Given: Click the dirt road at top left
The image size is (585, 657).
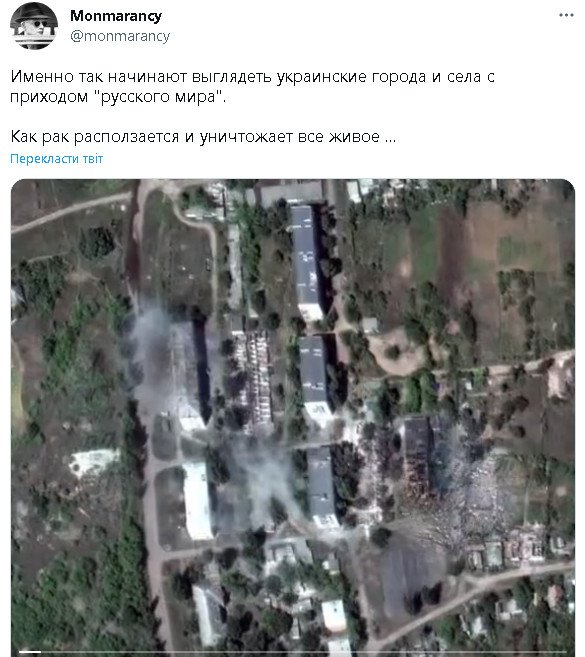Looking at the screenshot, I should (71, 212).
